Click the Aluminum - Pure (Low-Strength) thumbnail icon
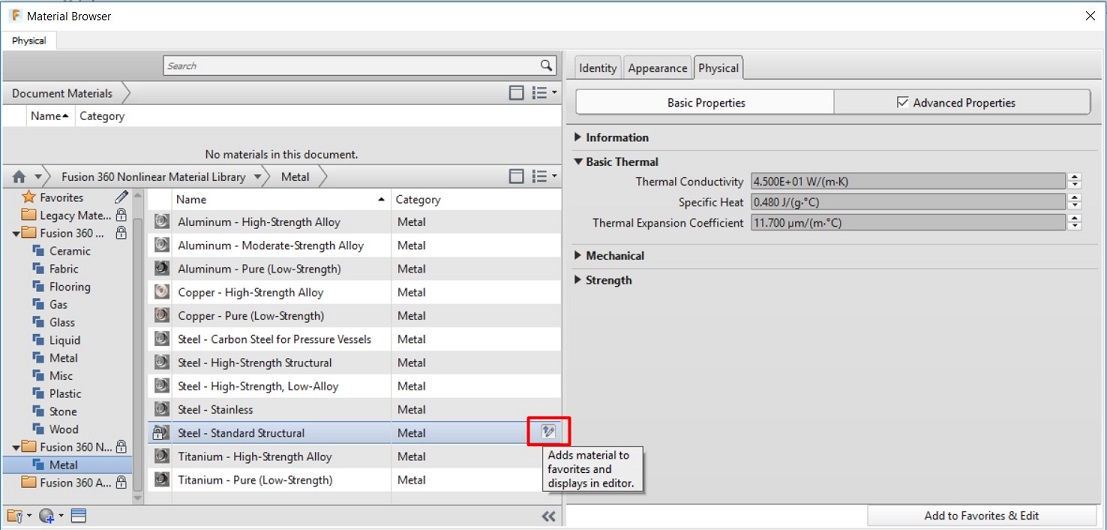Image resolution: width=1107 pixels, height=530 pixels. click(x=162, y=269)
